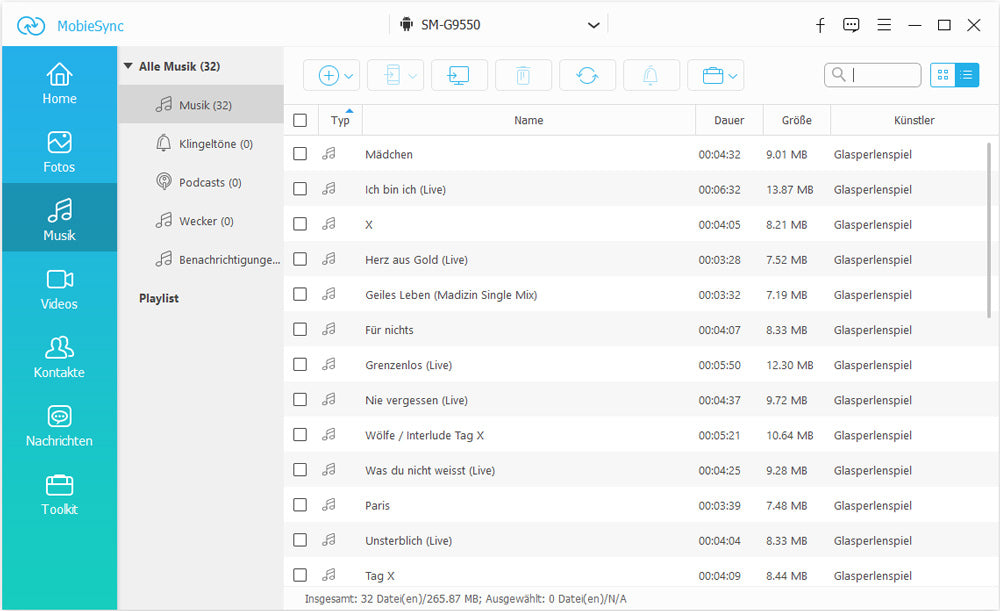Open the Facebook icon in title bar
1000x611 pixels.
click(820, 25)
